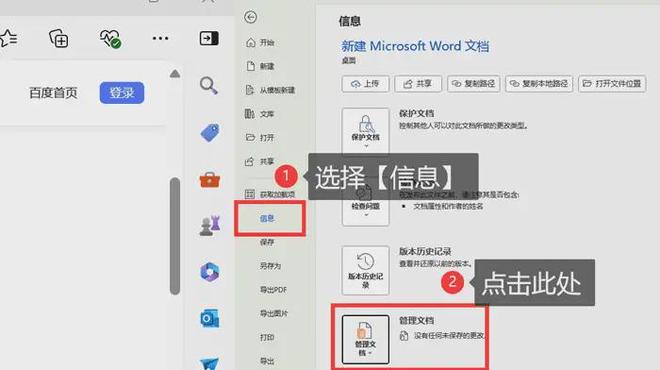
Task: Open the chess games sidebar icon
Action: point(210,226)
